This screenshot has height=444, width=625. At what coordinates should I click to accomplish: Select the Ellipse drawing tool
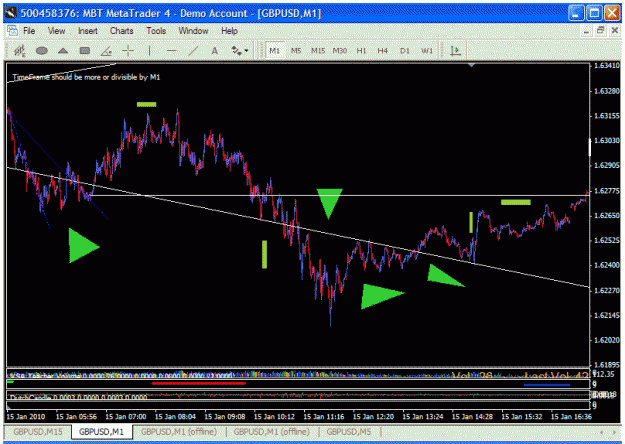[42, 51]
